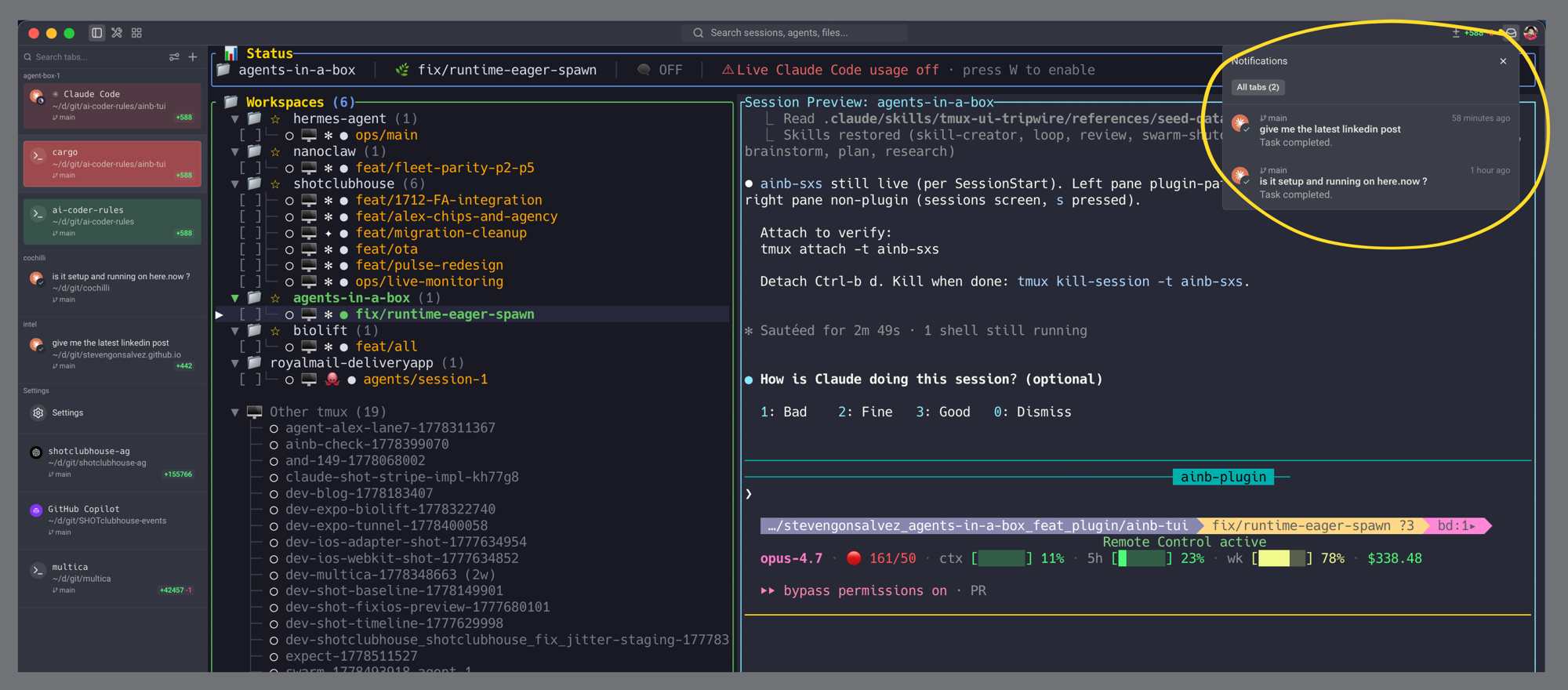The width and height of the screenshot is (1568, 690).
Task: Open the linkedin post session tab in sidebar
Action: click(112, 354)
